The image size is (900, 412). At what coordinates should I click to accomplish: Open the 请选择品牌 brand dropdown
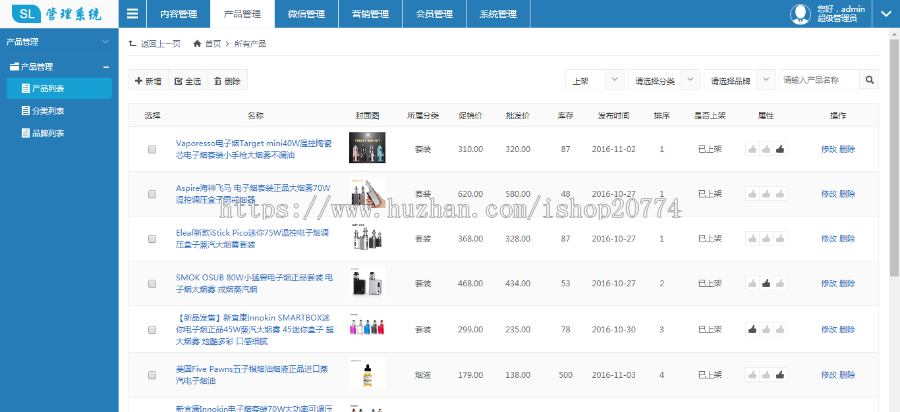tap(740, 80)
